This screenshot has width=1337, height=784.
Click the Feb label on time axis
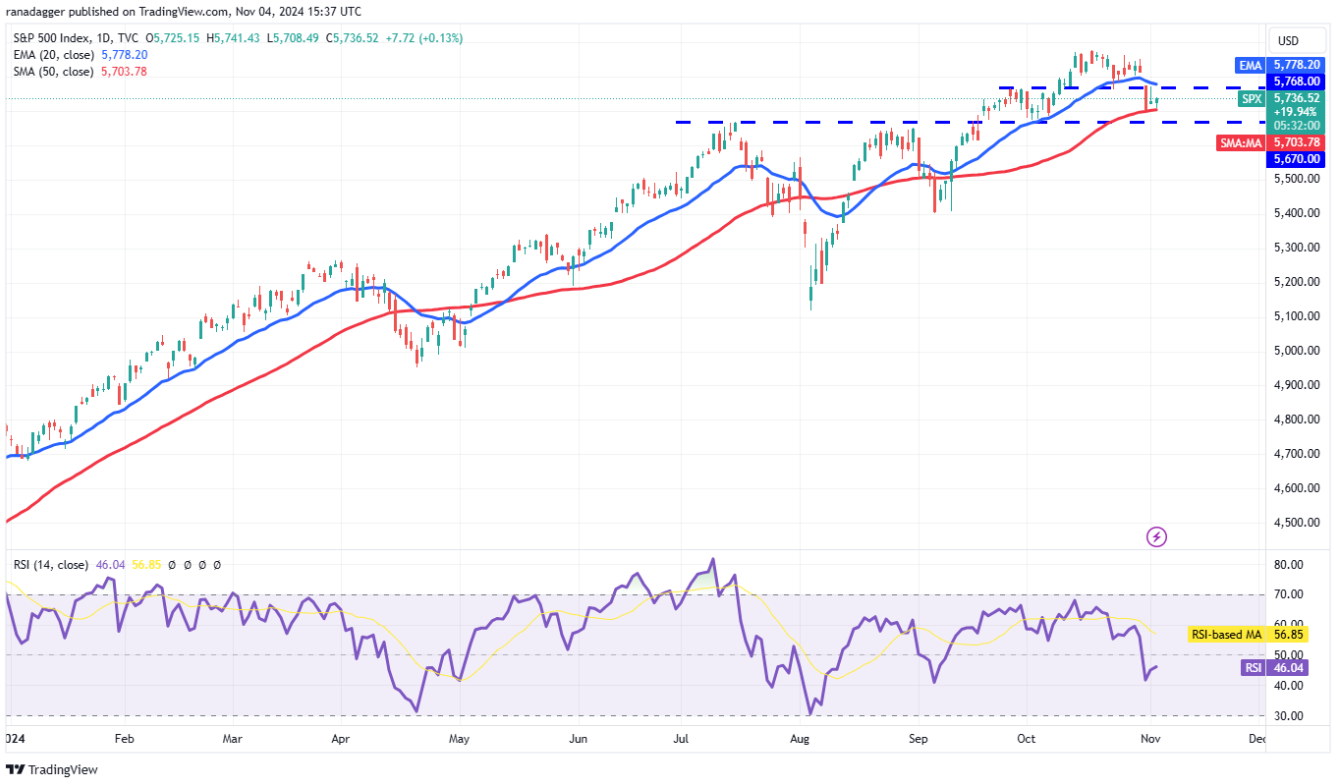click(x=124, y=740)
